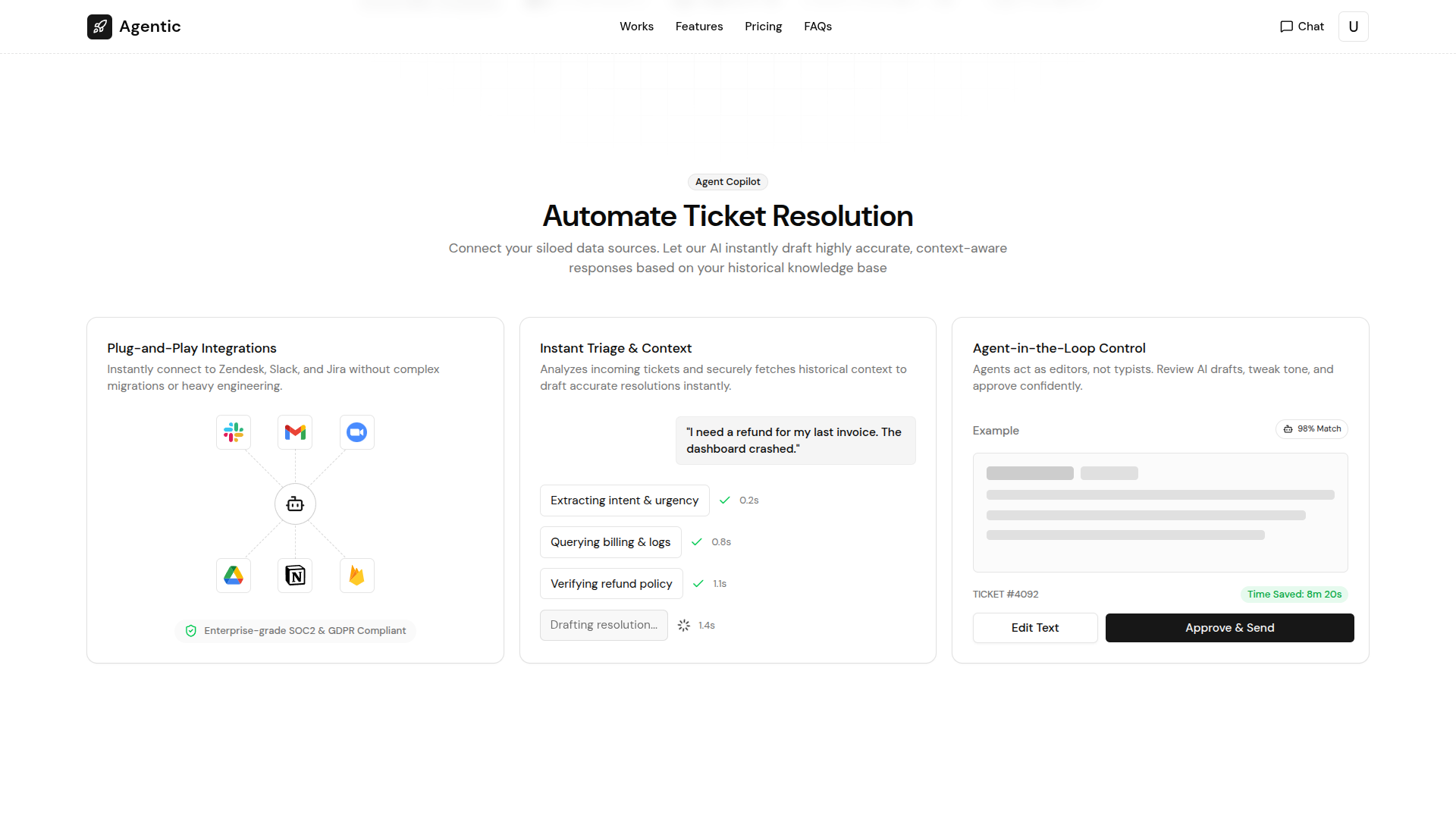Select the Zoom integration icon
Viewport: 1456px width, 819px height.
click(356, 432)
